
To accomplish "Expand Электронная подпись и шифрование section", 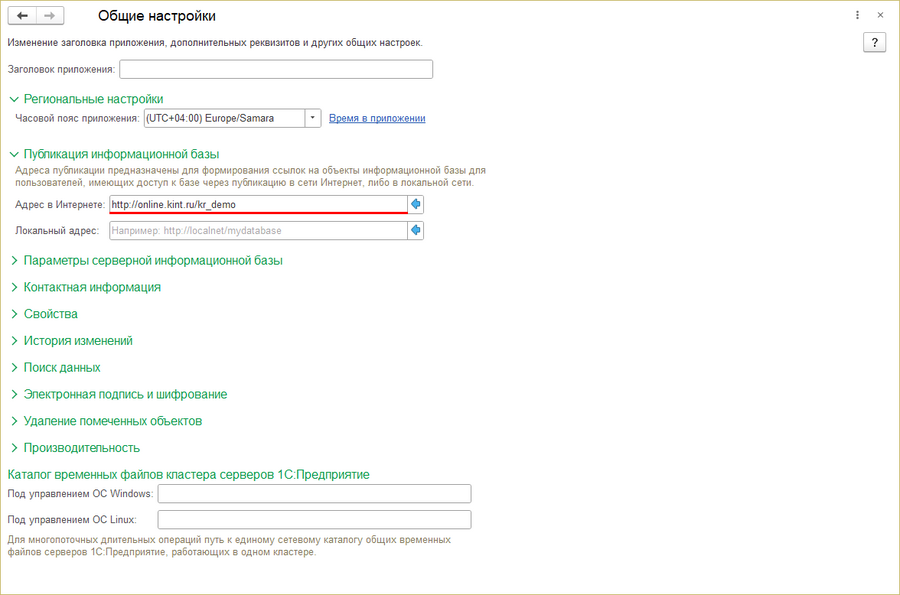I will pos(119,394).
